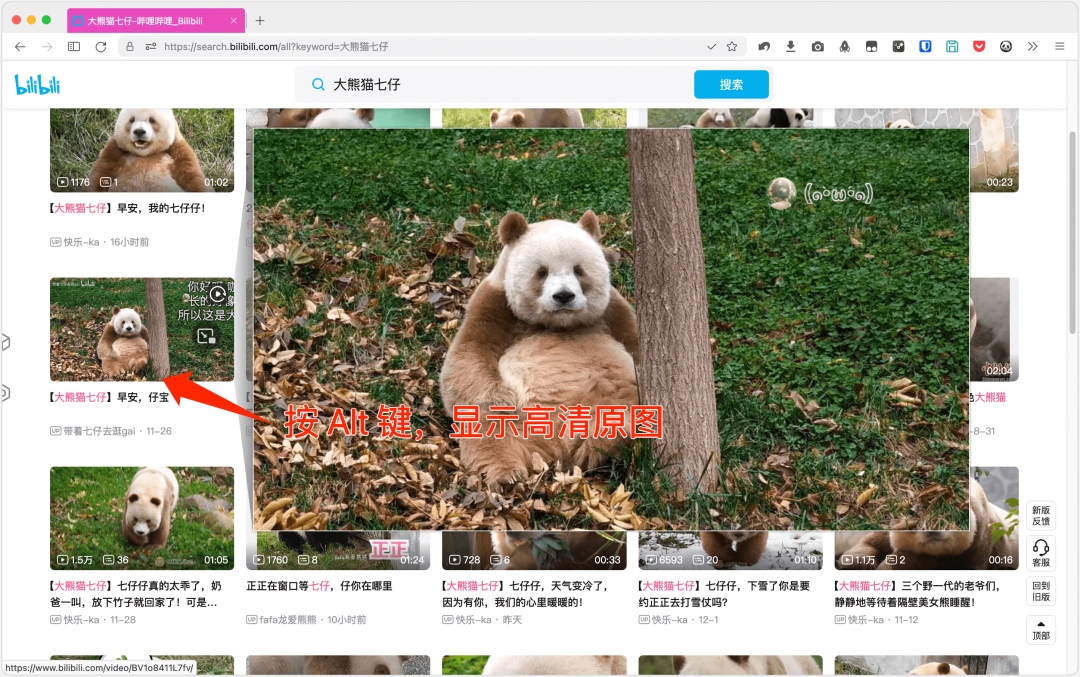Expand the toolbar overflow chevron
The width and height of the screenshot is (1080, 677).
[x=1031, y=46]
